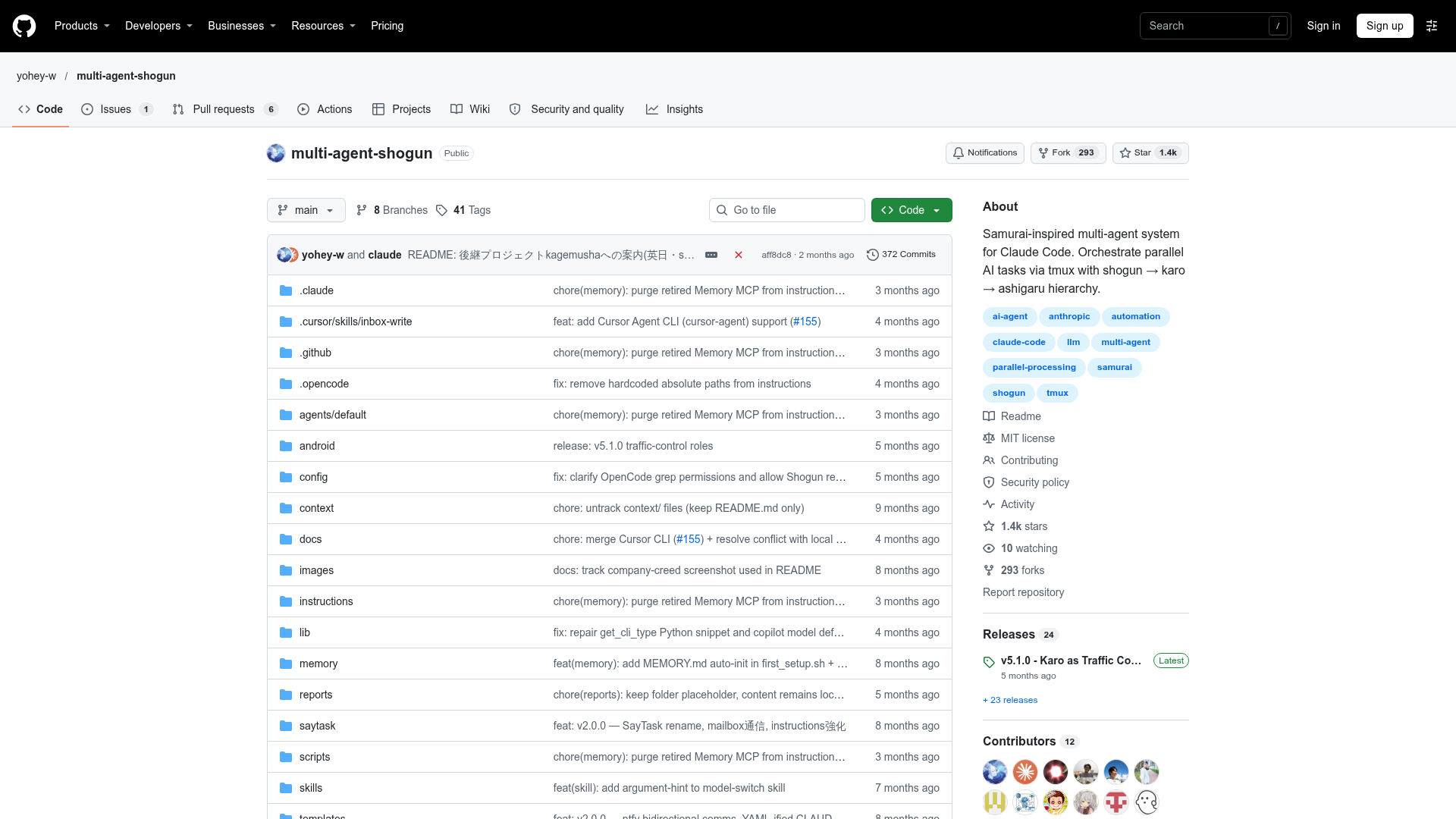1456x819 pixels.
Task: Open the + 23 releases link
Action: [1010, 700]
